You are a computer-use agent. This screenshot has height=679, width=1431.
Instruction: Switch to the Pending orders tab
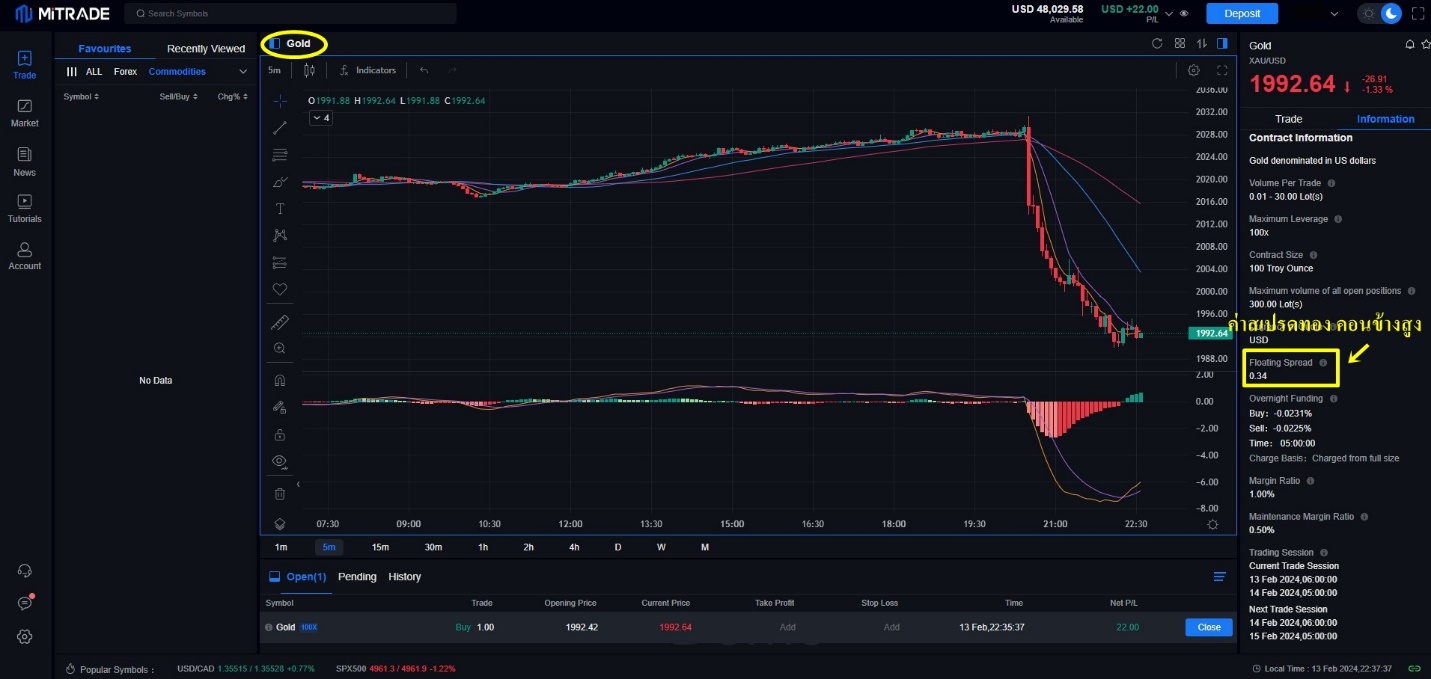(357, 577)
